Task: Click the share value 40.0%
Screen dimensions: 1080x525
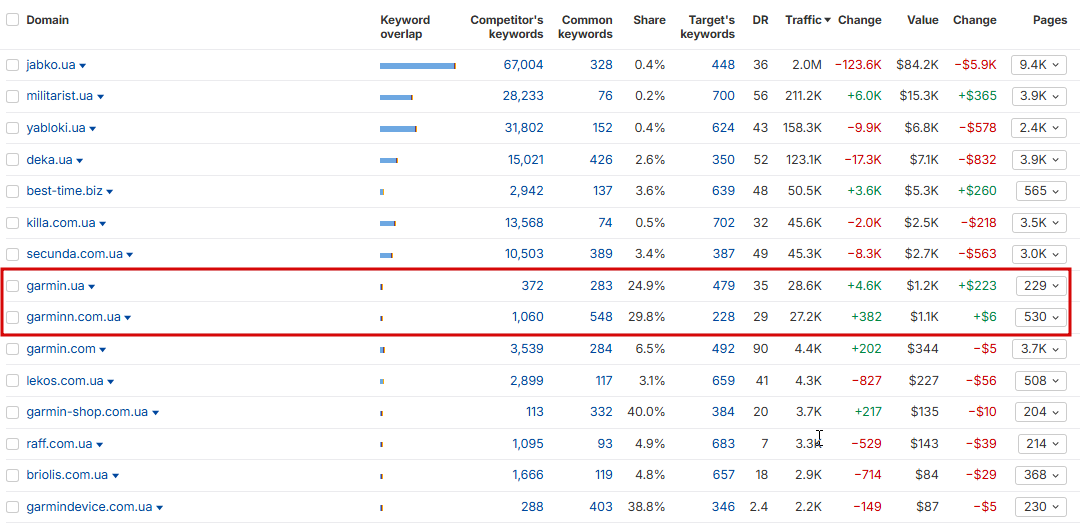Action: 646,412
